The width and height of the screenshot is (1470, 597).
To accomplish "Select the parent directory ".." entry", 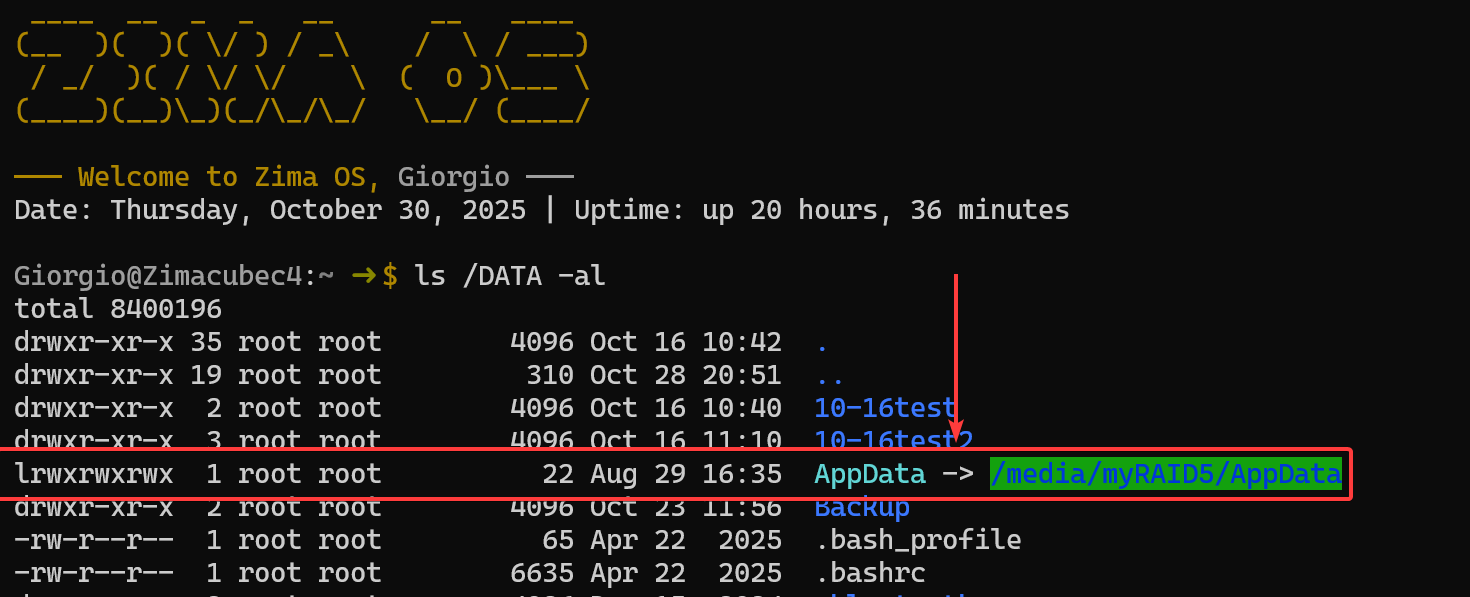I will click(x=829, y=376).
